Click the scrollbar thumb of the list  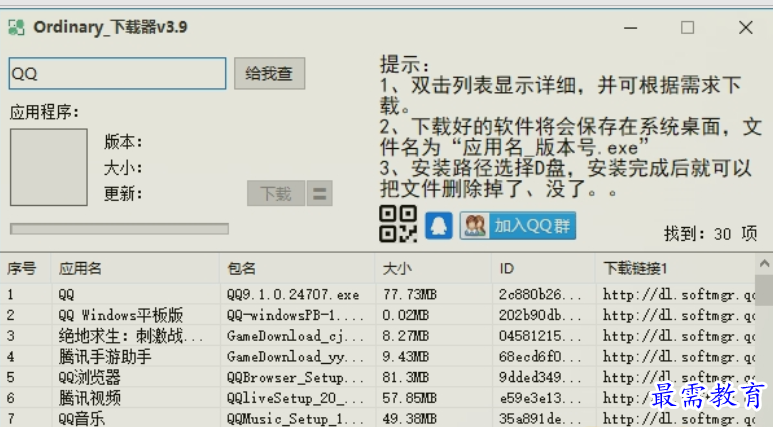pyautogui.click(x=764, y=290)
